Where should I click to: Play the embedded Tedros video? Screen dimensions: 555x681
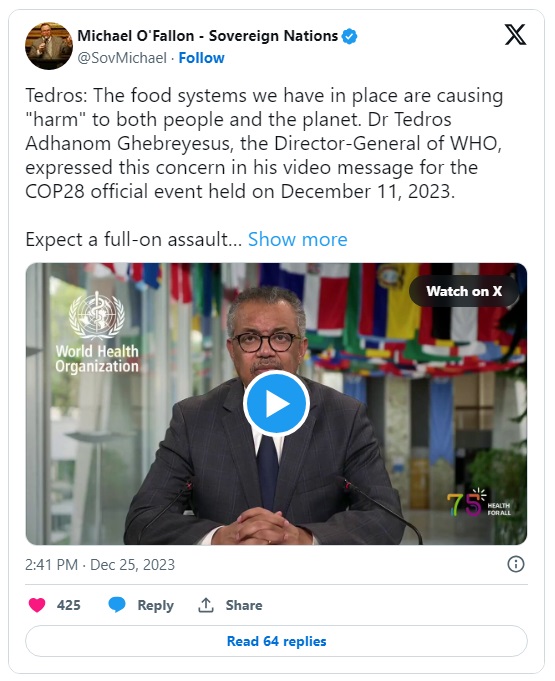coord(276,403)
